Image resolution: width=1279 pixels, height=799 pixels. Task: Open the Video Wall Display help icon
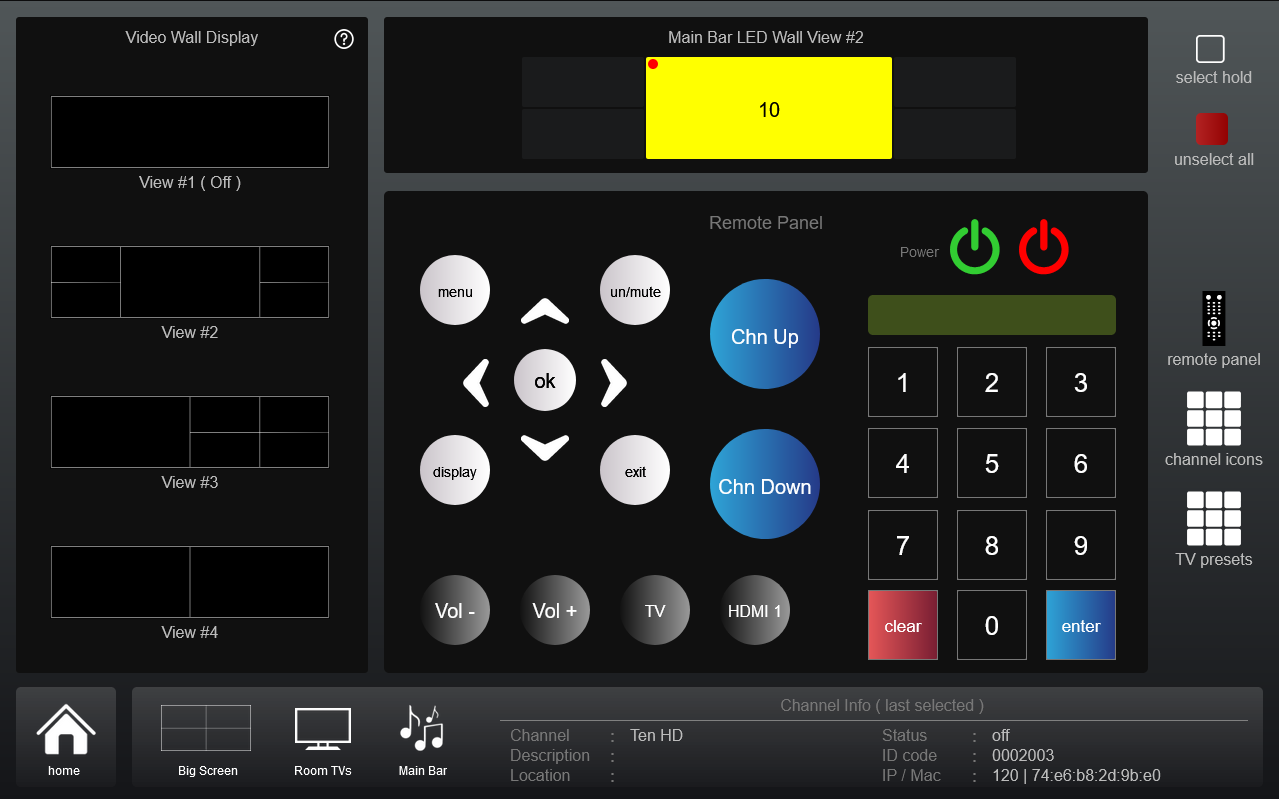[344, 39]
